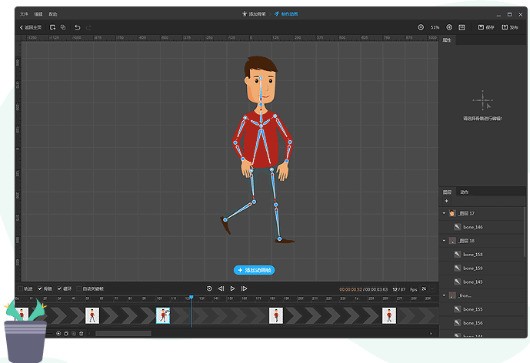Enable the auto keyframe checkbox

coord(79,289)
